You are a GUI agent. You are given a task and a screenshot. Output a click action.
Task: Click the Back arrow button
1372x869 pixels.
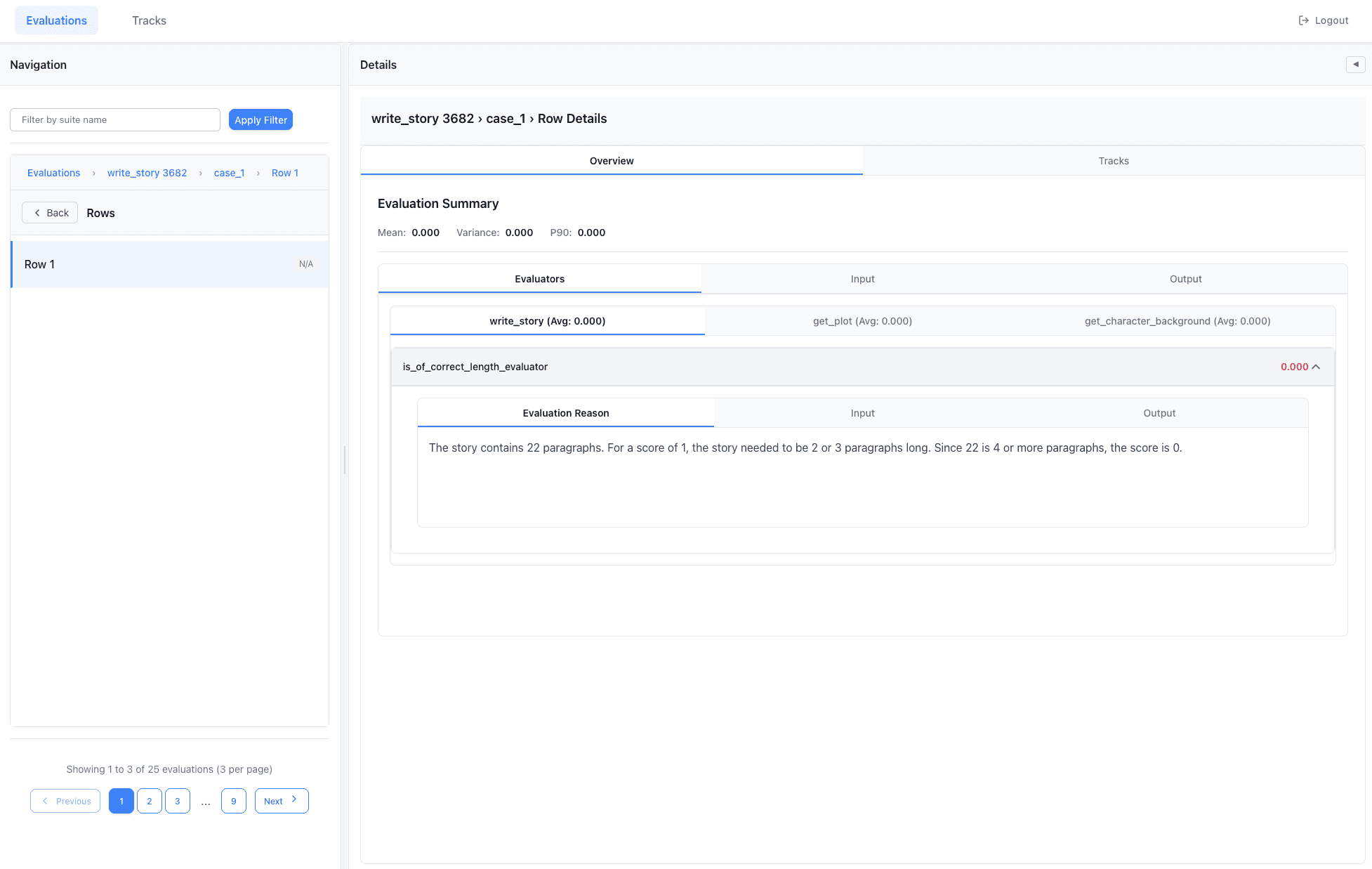[x=50, y=213]
